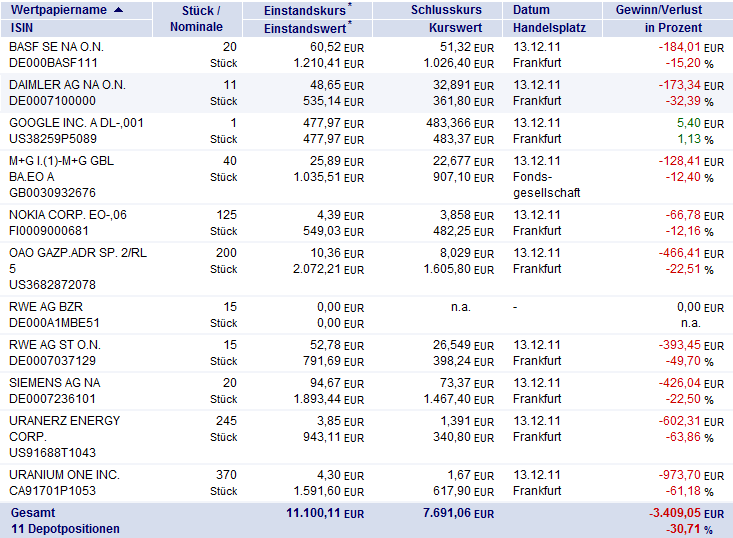Sort positions by Datum header
Image resolution: width=733 pixels, height=538 pixels.
(x=531, y=10)
